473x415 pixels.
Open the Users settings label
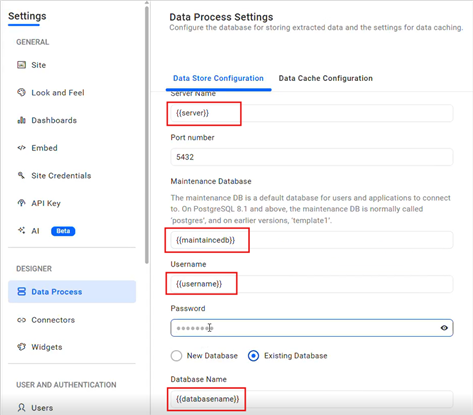(42, 408)
